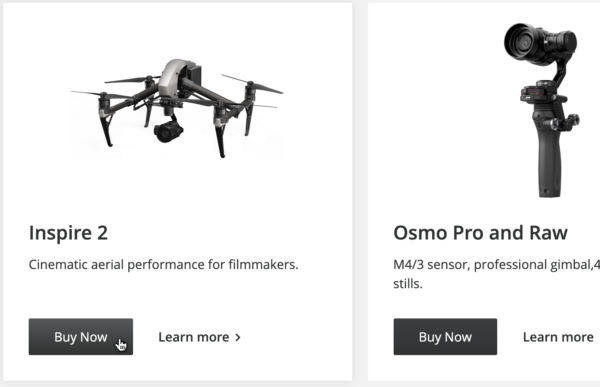This screenshot has height=387, width=600.
Task: Click the drone's silver center body
Action: point(176,78)
